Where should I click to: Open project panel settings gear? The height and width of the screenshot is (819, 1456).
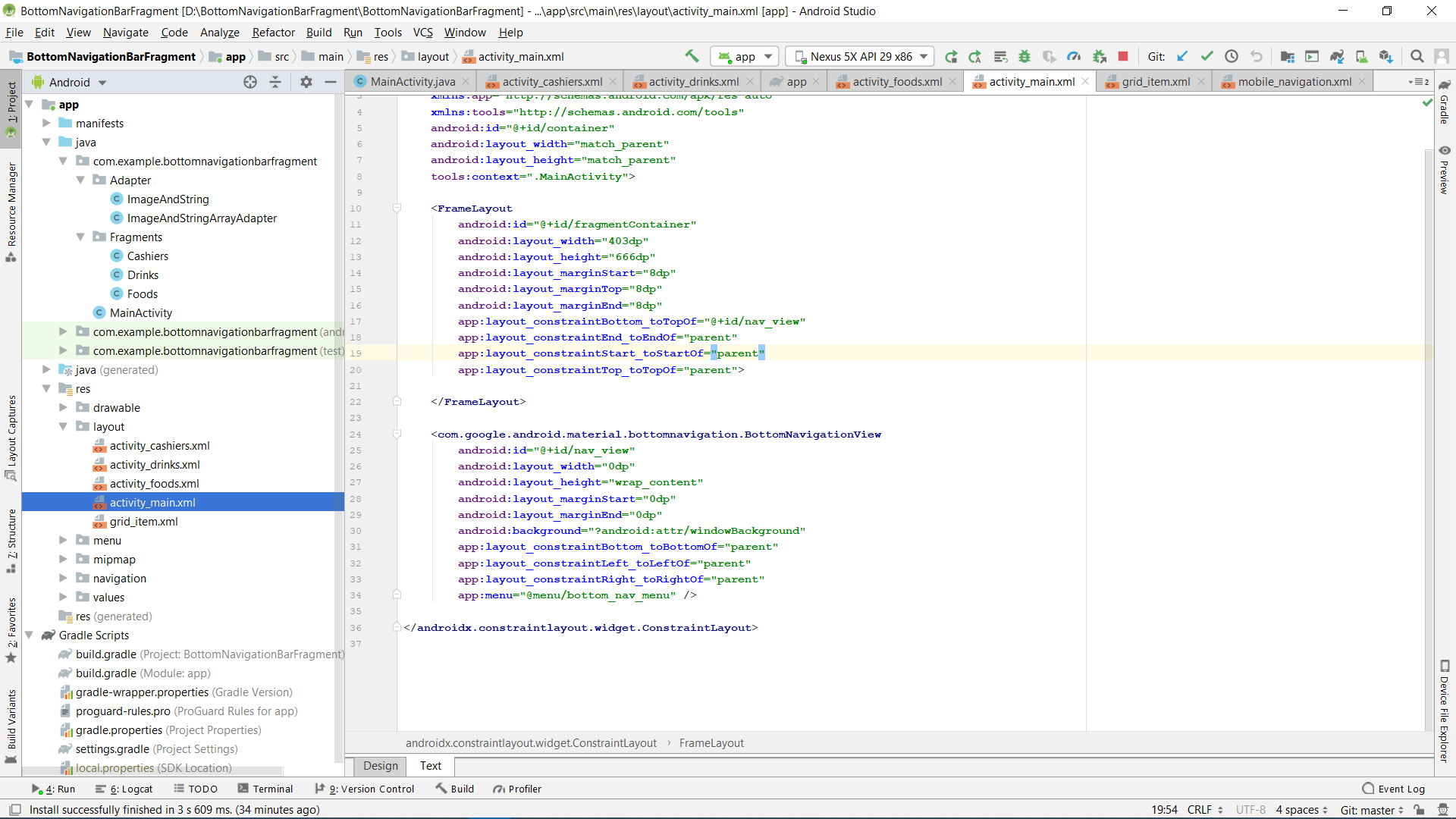(x=306, y=82)
